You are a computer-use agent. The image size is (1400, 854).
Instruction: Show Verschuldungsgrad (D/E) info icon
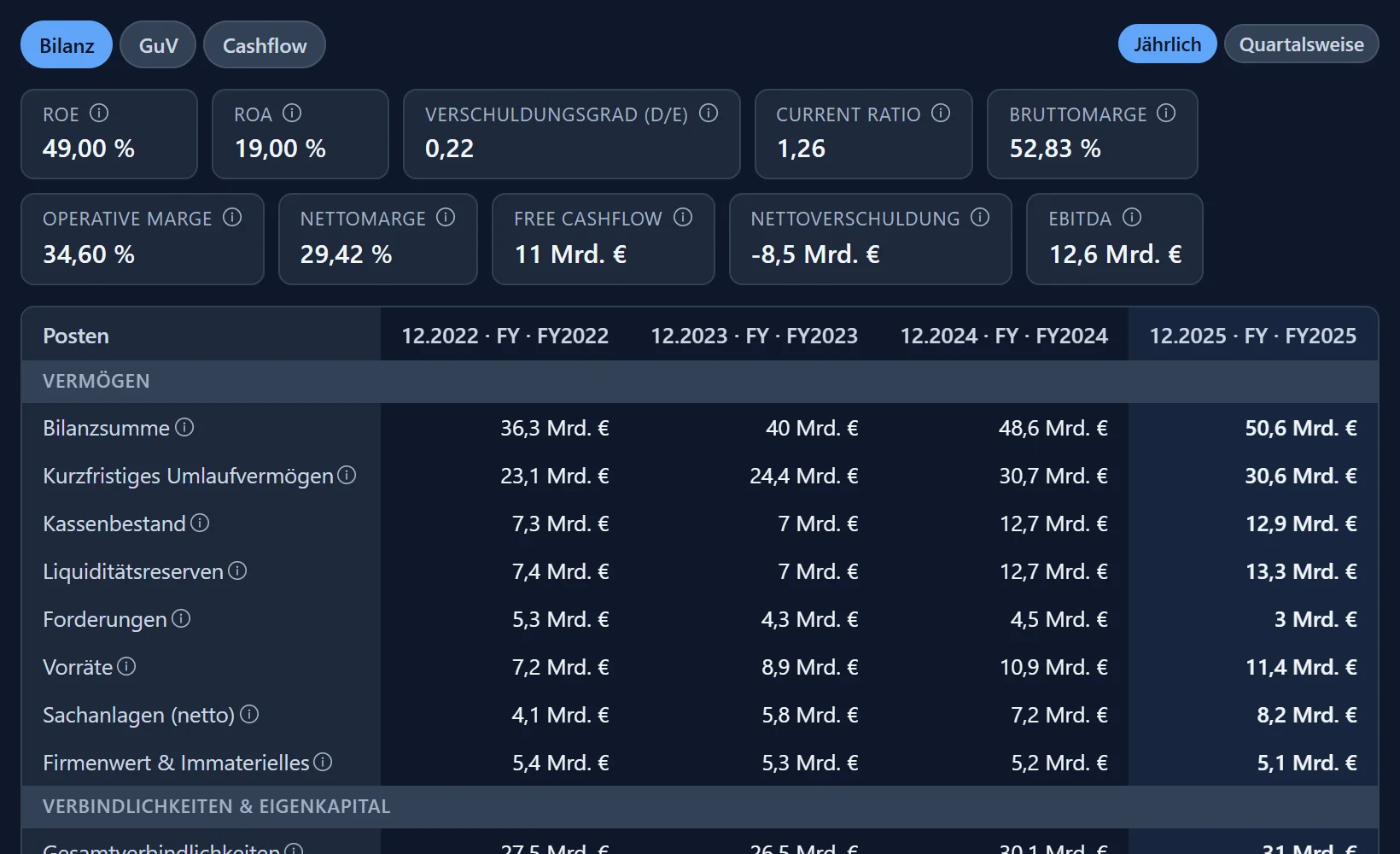pos(709,113)
